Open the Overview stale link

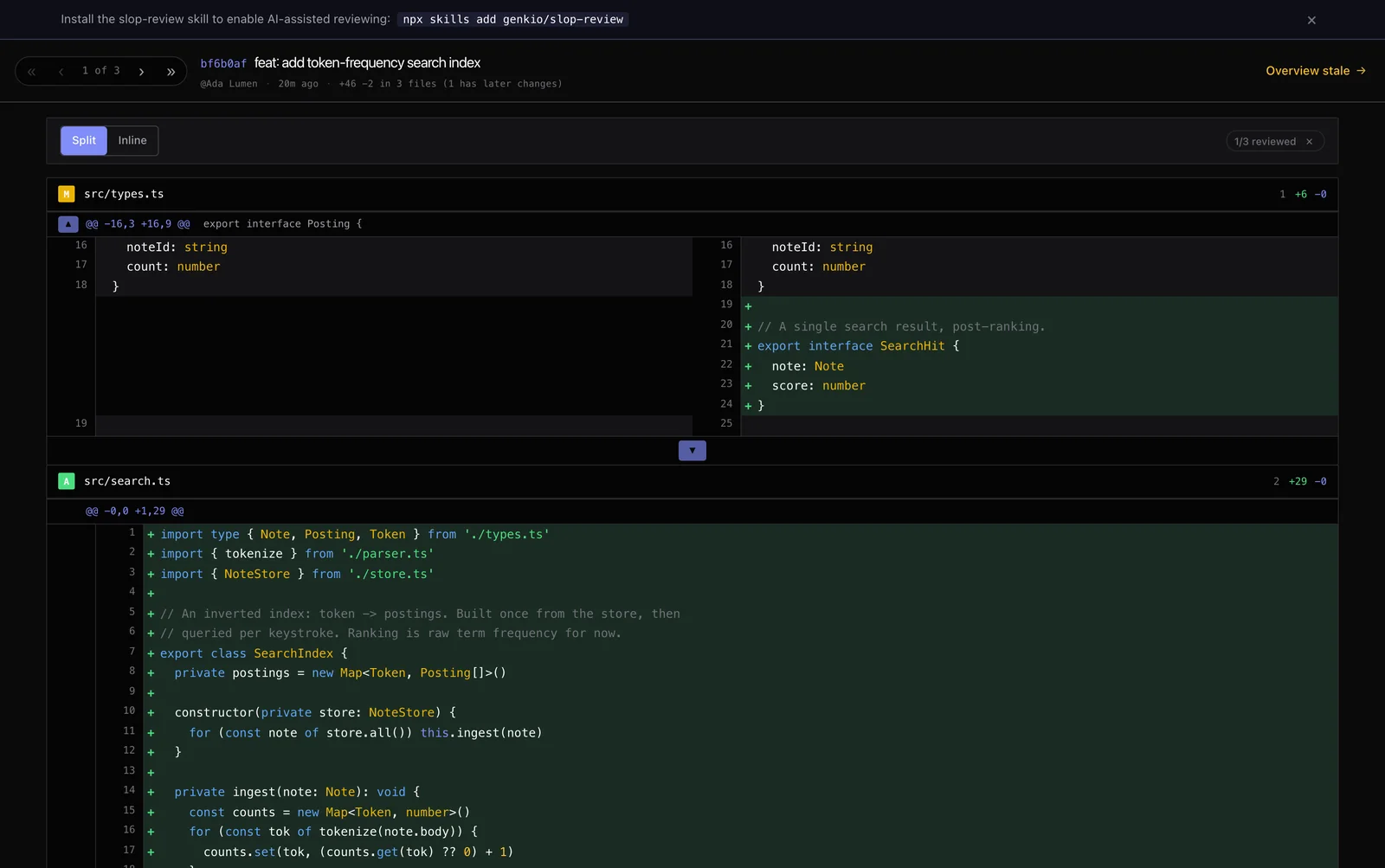coord(1316,71)
